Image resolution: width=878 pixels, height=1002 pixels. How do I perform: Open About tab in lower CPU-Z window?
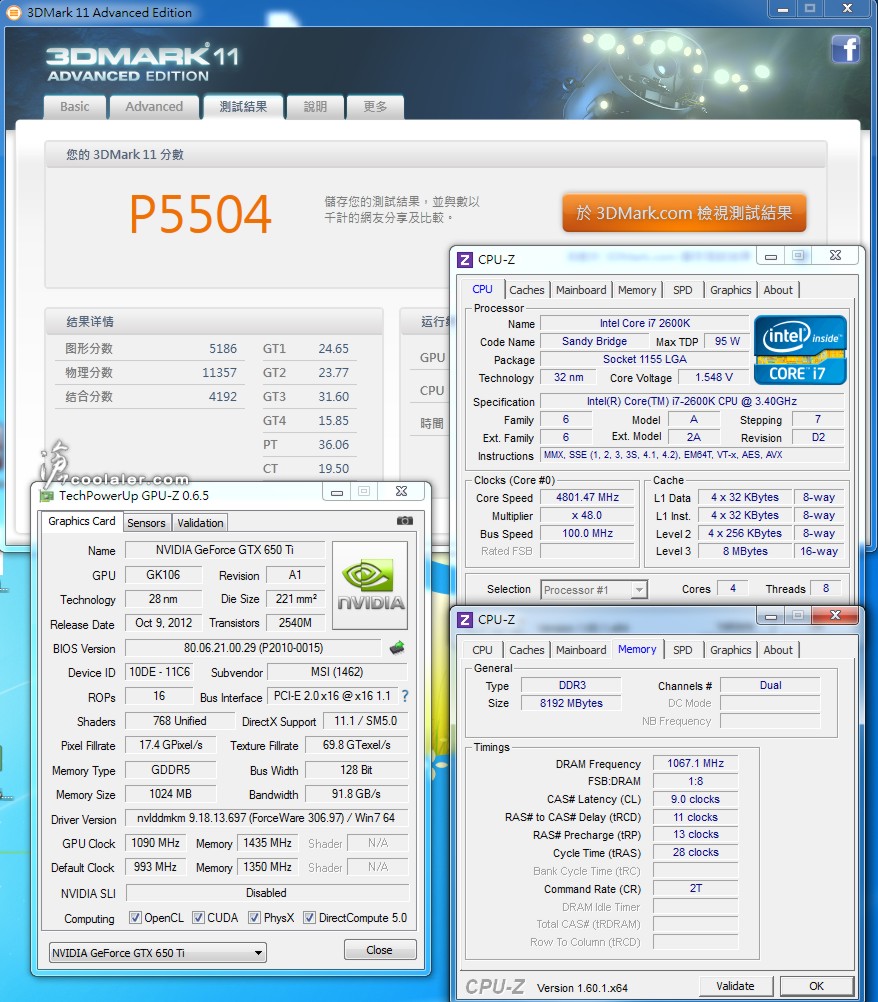click(778, 650)
